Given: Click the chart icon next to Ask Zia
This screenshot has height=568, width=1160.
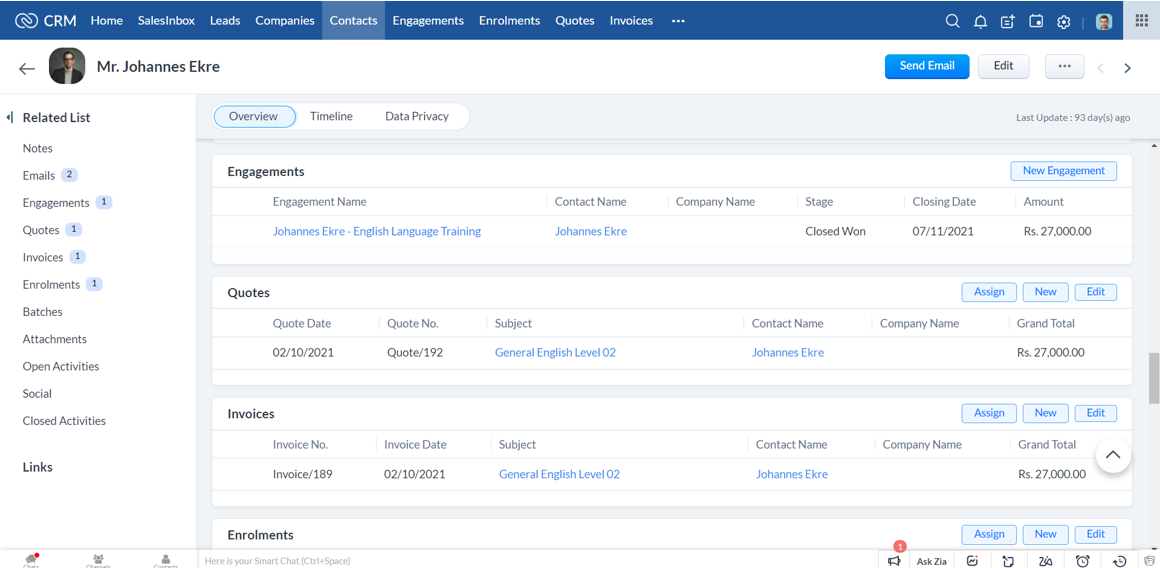Looking at the screenshot, I should click(x=973, y=561).
